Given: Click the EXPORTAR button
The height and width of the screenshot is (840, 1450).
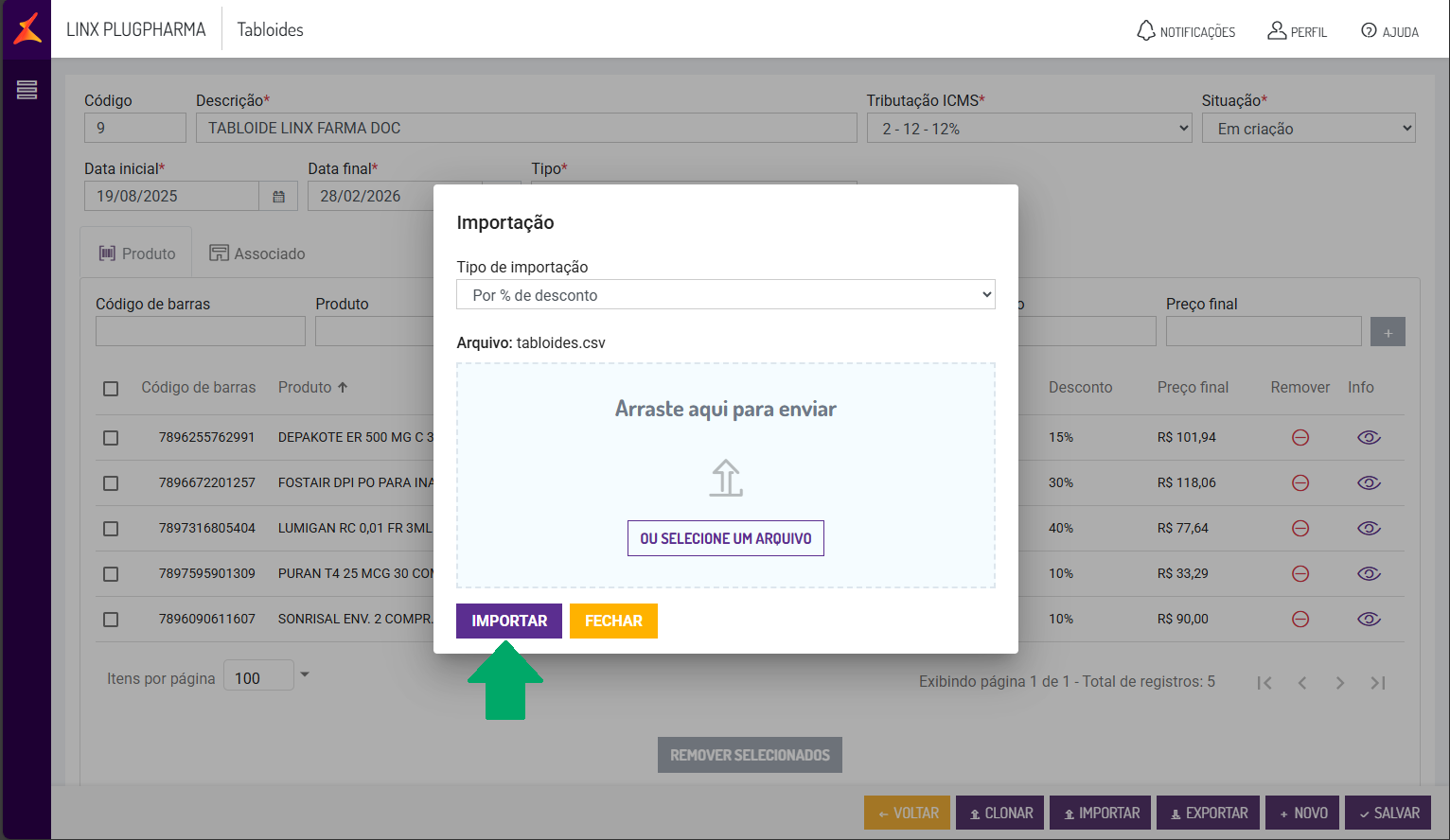Looking at the screenshot, I should (1208, 813).
